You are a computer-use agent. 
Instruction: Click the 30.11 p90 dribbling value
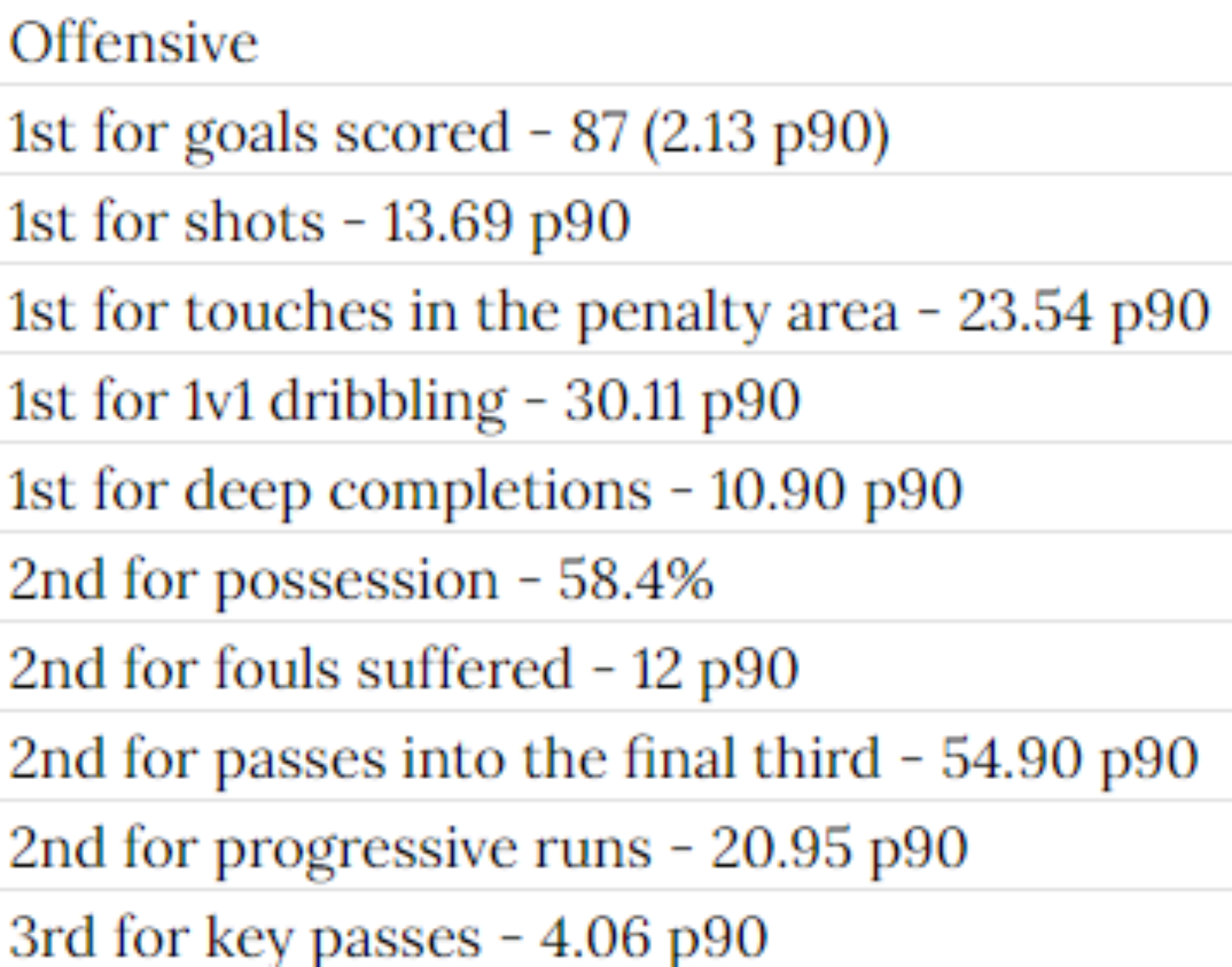682,403
